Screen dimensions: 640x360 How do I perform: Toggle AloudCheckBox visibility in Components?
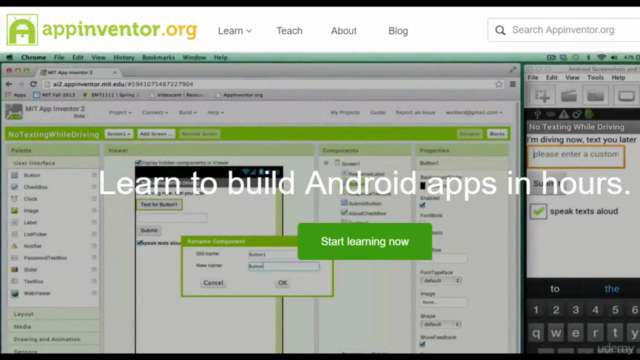[344, 213]
